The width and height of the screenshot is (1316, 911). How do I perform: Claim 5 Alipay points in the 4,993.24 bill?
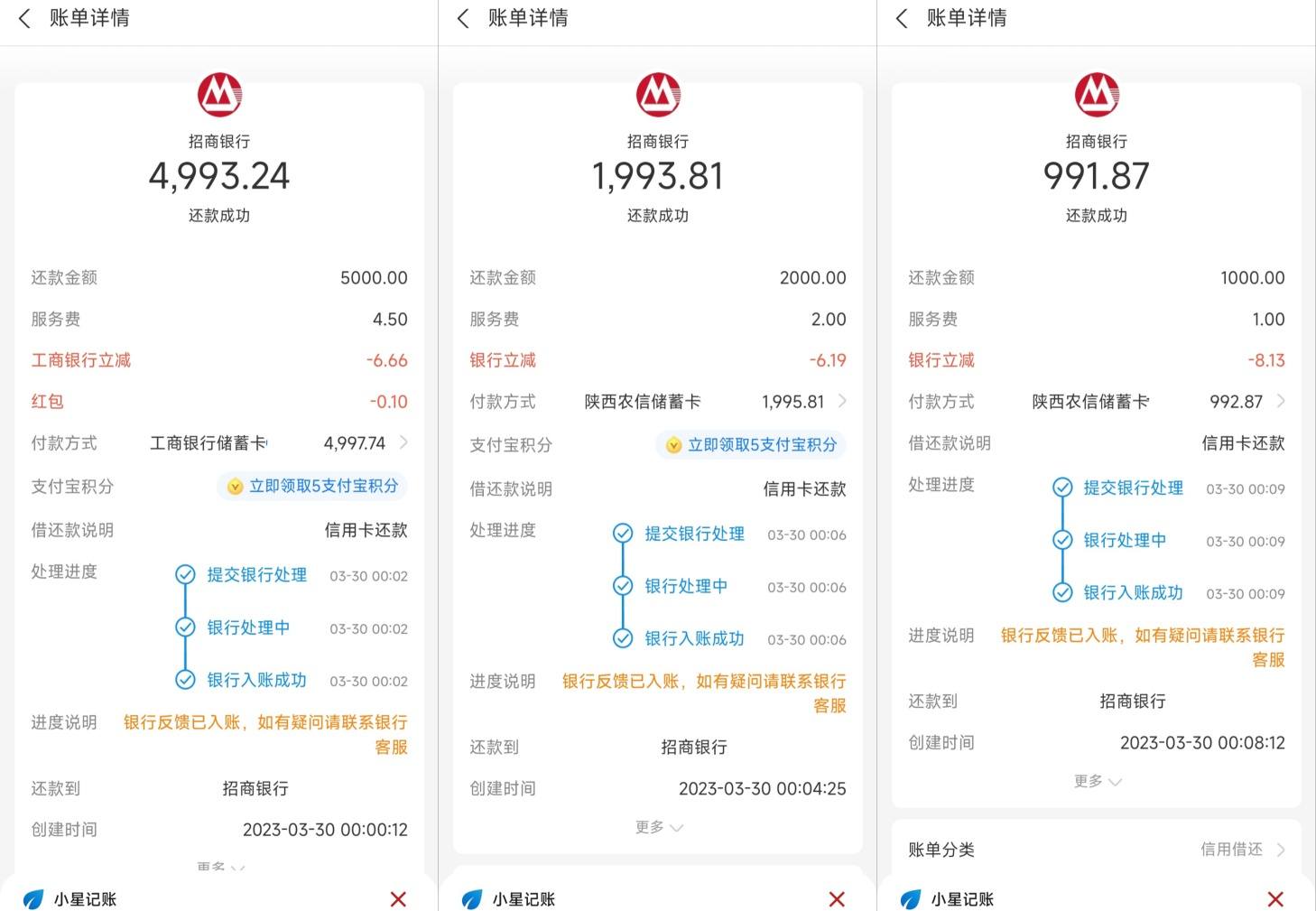pyautogui.click(x=312, y=486)
